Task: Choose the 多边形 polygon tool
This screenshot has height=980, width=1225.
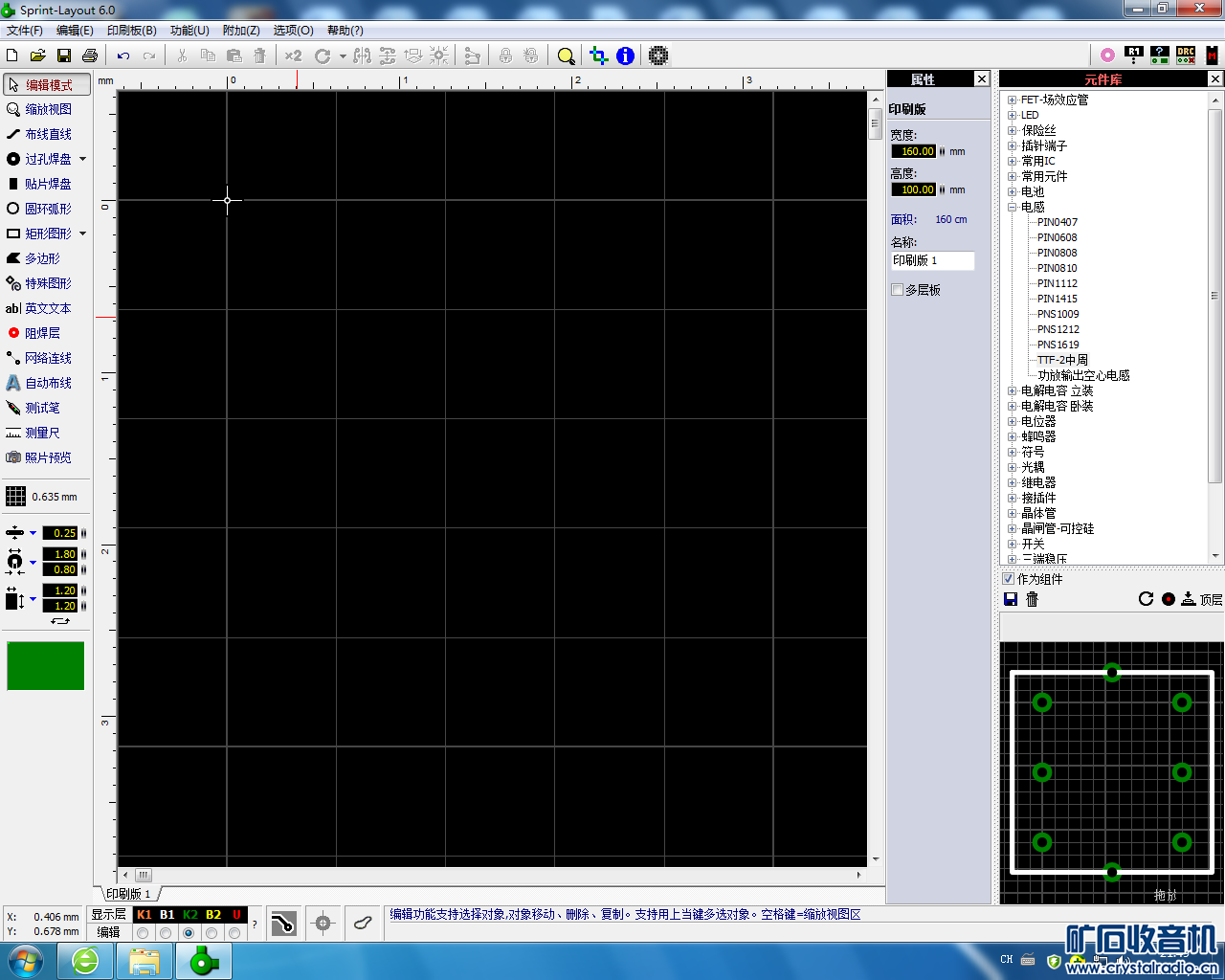Action: point(42,258)
